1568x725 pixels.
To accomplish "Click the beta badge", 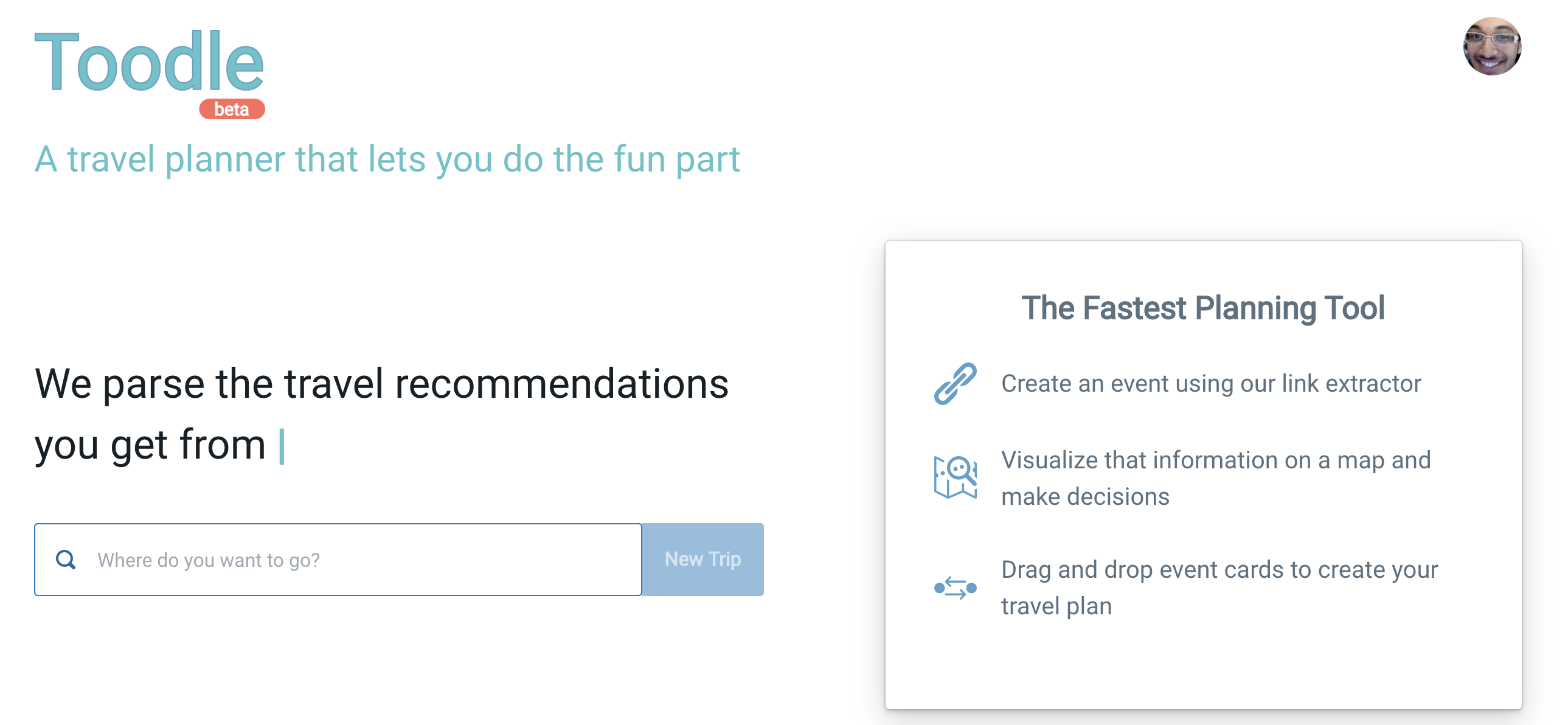I will click(232, 109).
